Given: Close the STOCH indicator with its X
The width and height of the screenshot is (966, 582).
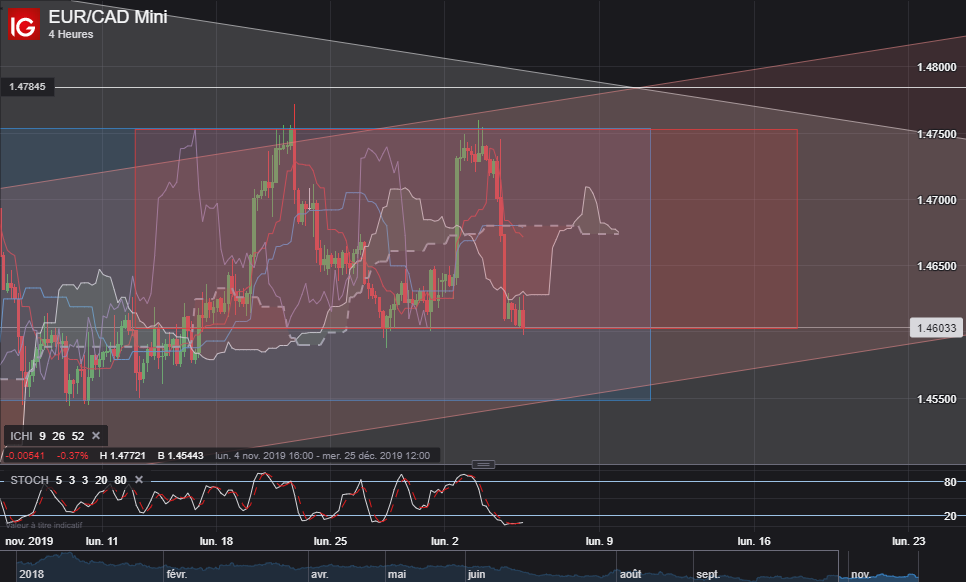Looking at the screenshot, I should coord(139,480).
